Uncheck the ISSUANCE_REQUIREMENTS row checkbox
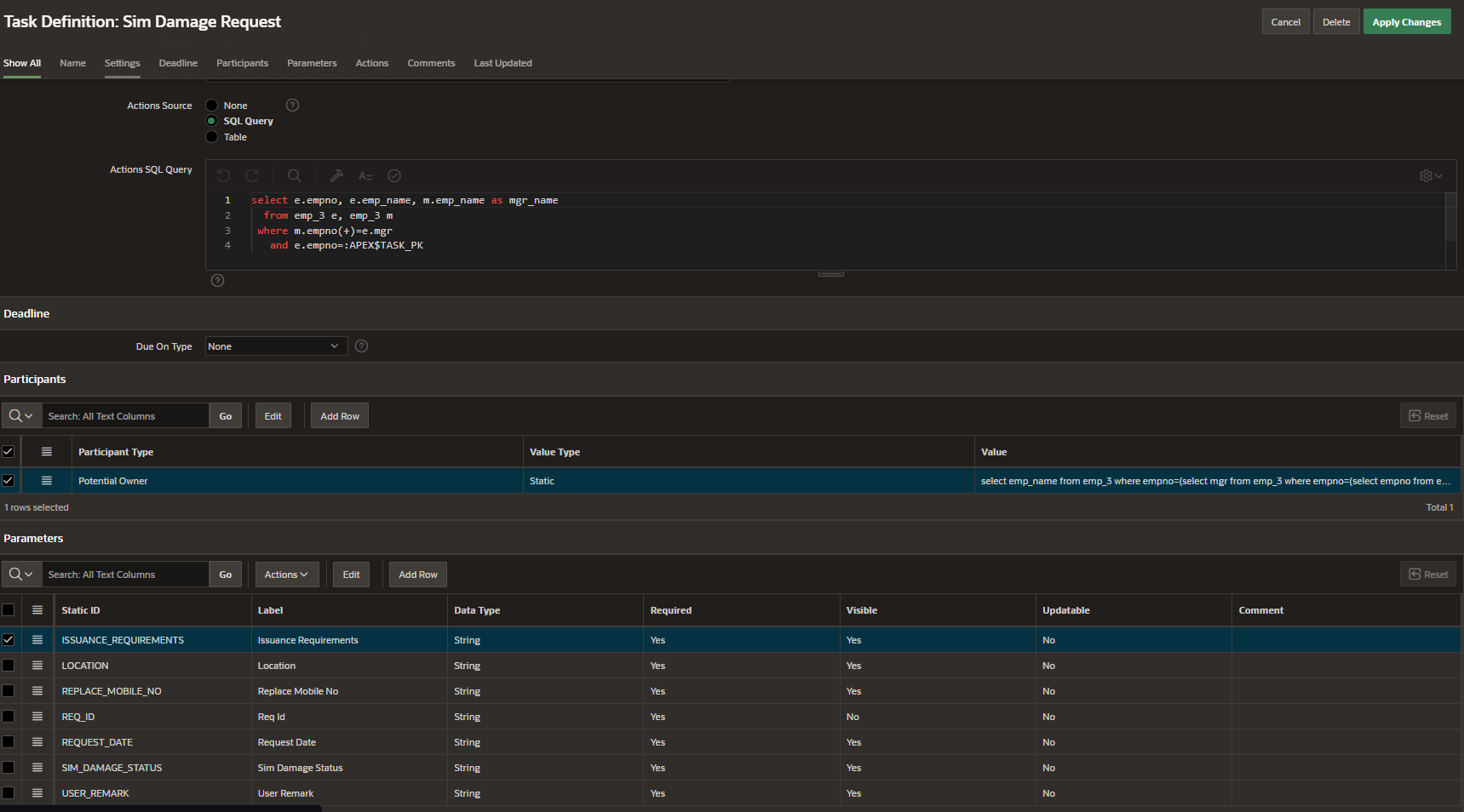The width and height of the screenshot is (1464, 812). [9, 640]
